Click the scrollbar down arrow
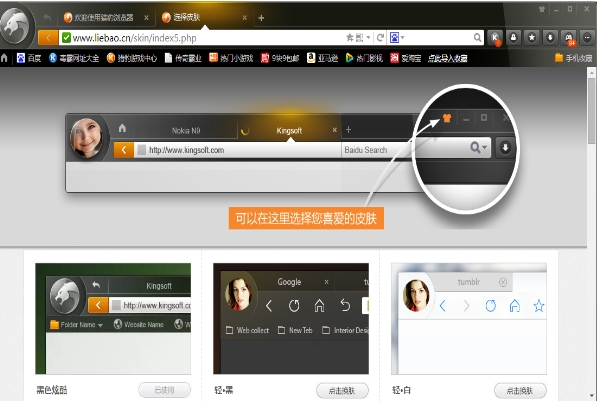Viewport: 609px width, 403px height. [x=592, y=396]
